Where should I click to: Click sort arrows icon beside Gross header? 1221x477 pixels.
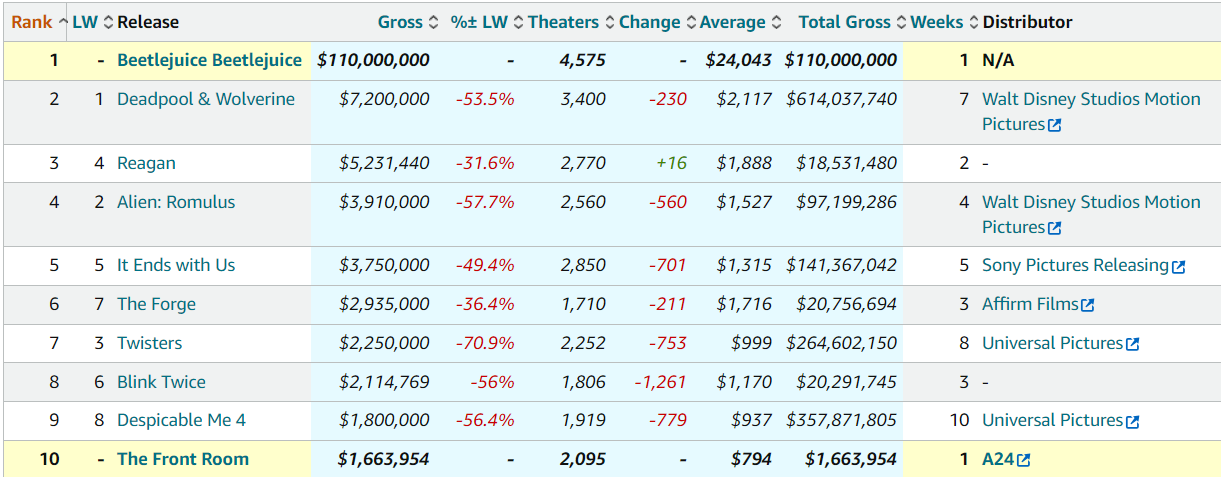(x=432, y=22)
